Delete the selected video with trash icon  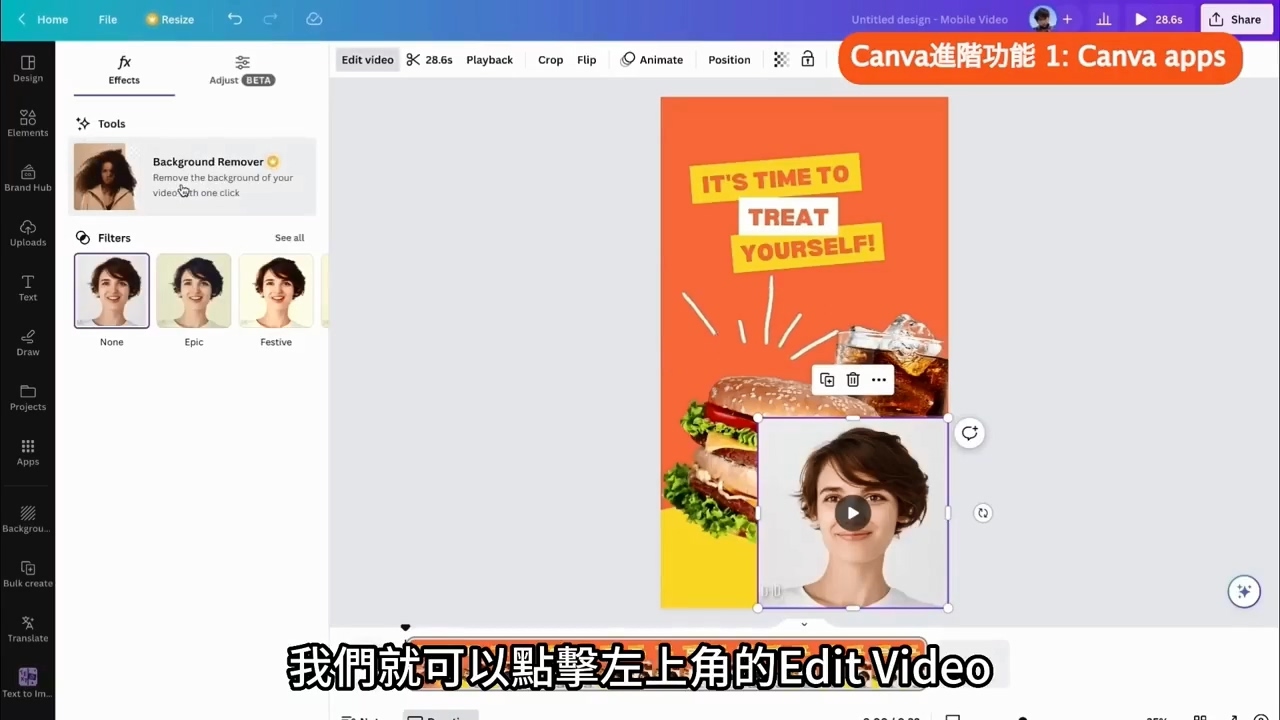[x=852, y=380]
